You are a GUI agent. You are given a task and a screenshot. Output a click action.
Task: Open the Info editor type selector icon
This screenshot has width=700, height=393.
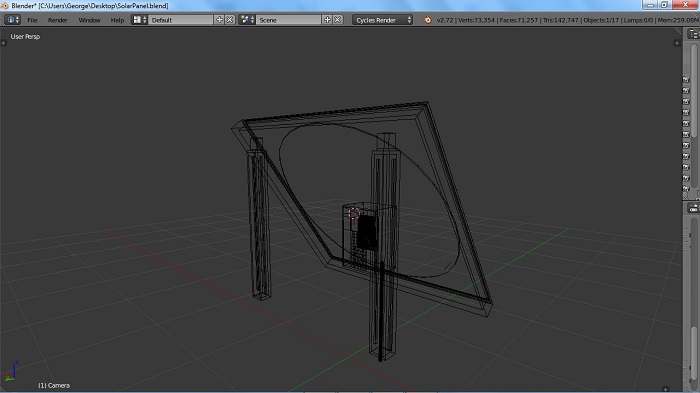pyautogui.click(x=12, y=20)
